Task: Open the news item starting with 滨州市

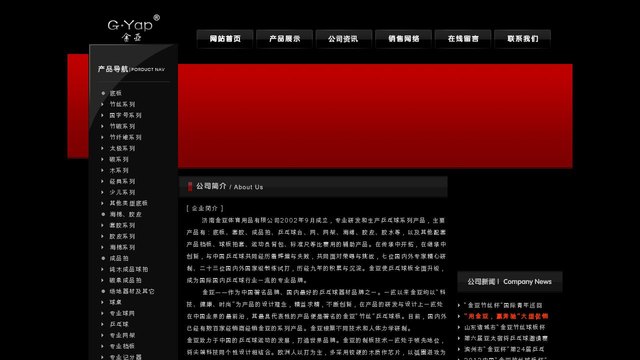Action: [504, 349]
